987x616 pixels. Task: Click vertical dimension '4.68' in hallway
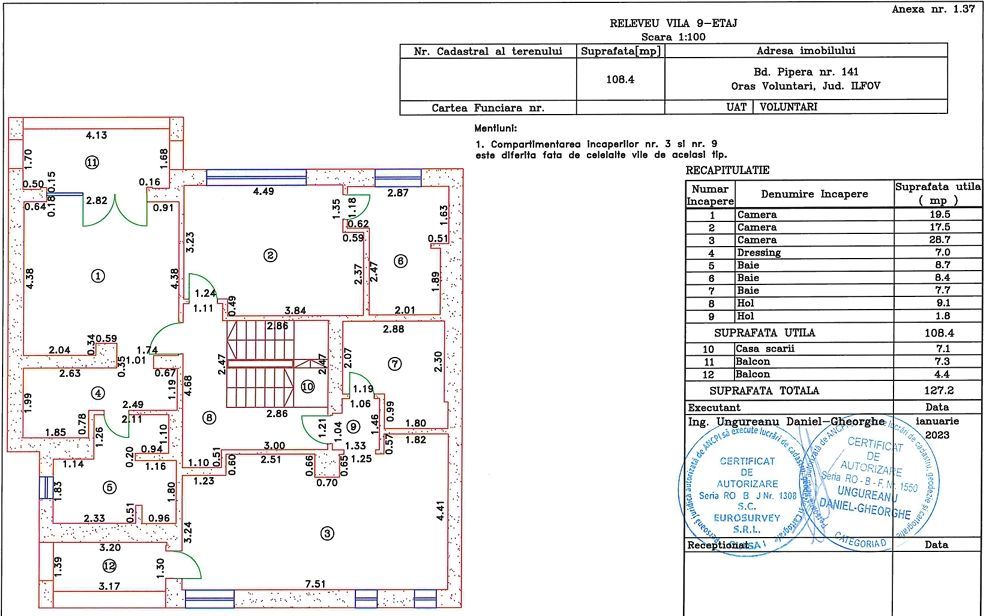tap(188, 385)
